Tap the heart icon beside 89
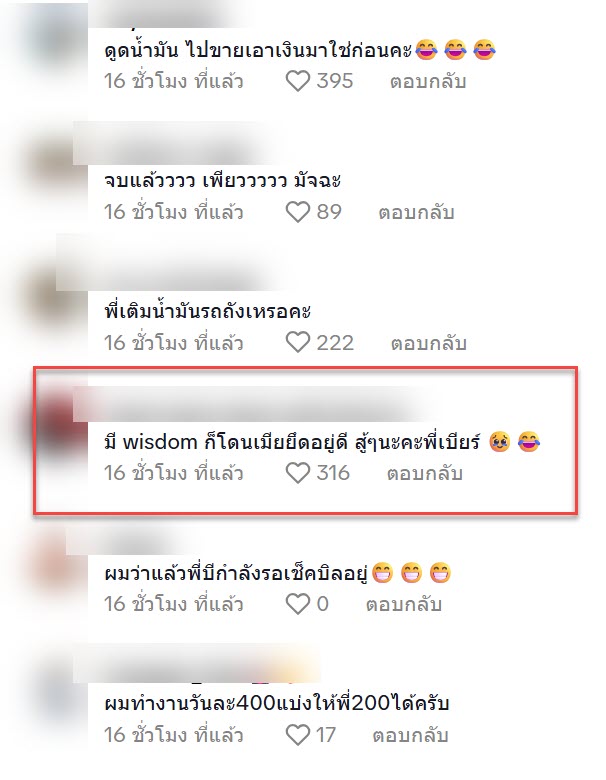Image resolution: width=606 pixels, height=780 pixels. coord(298,212)
